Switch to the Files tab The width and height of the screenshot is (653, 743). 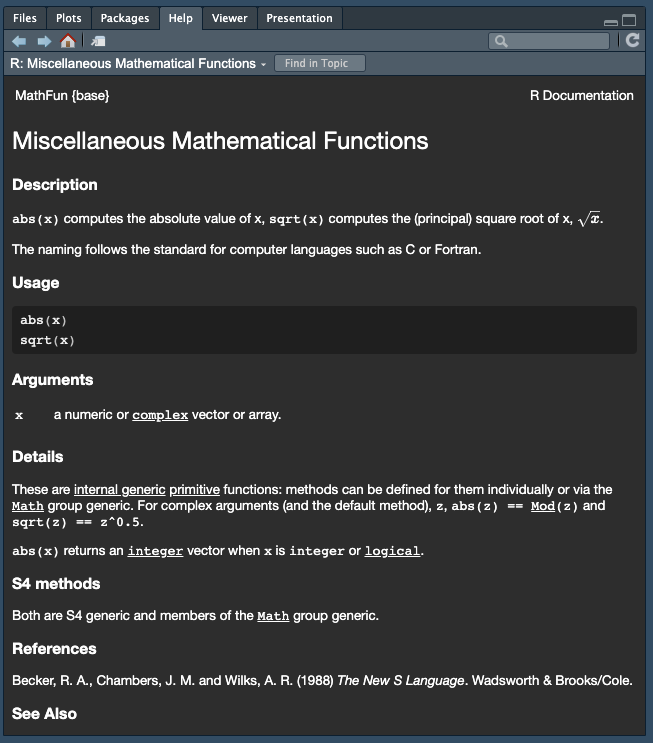click(x=25, y=18)
